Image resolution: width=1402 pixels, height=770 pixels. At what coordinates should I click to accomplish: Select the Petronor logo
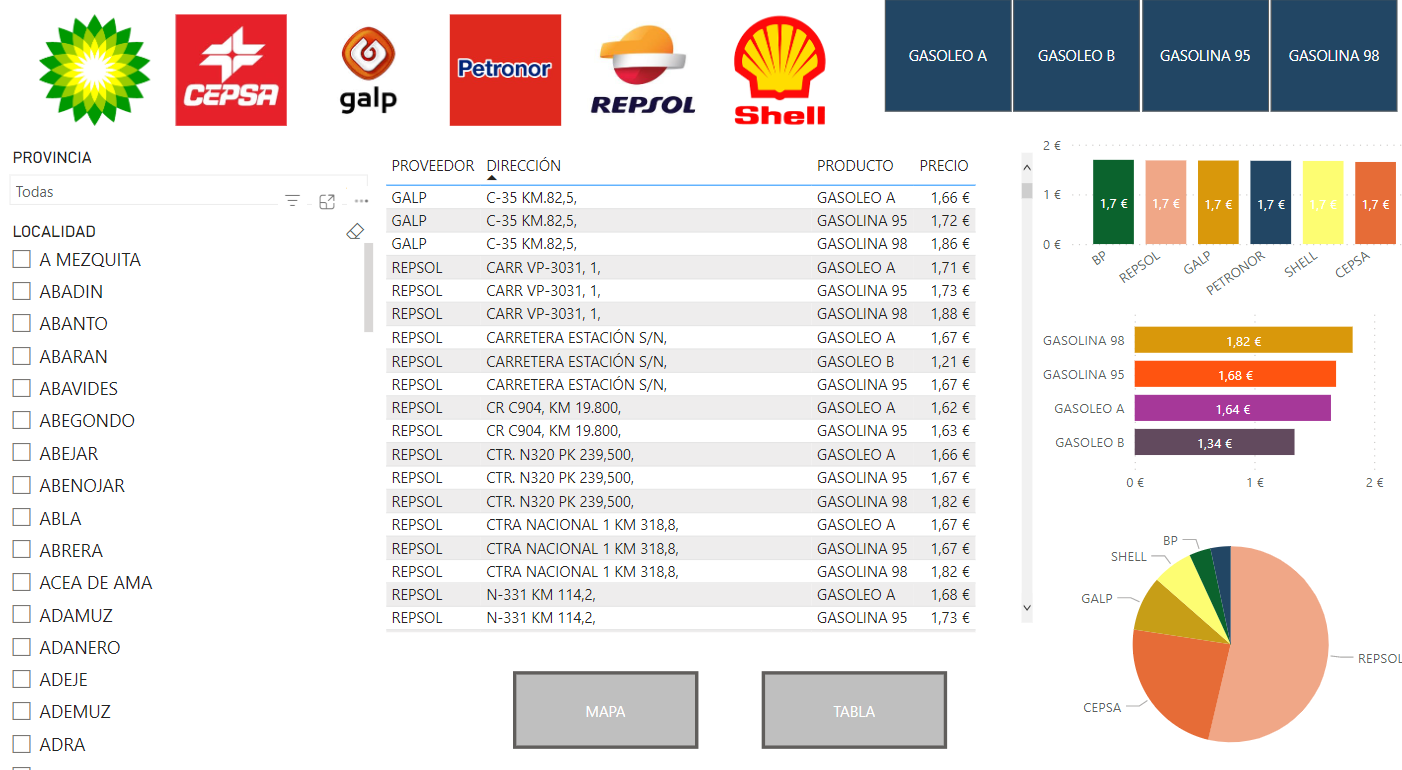tap(505, 68)
